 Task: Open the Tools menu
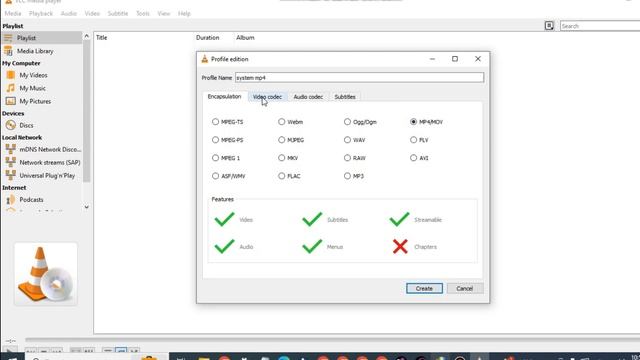[x=143, y=13]
